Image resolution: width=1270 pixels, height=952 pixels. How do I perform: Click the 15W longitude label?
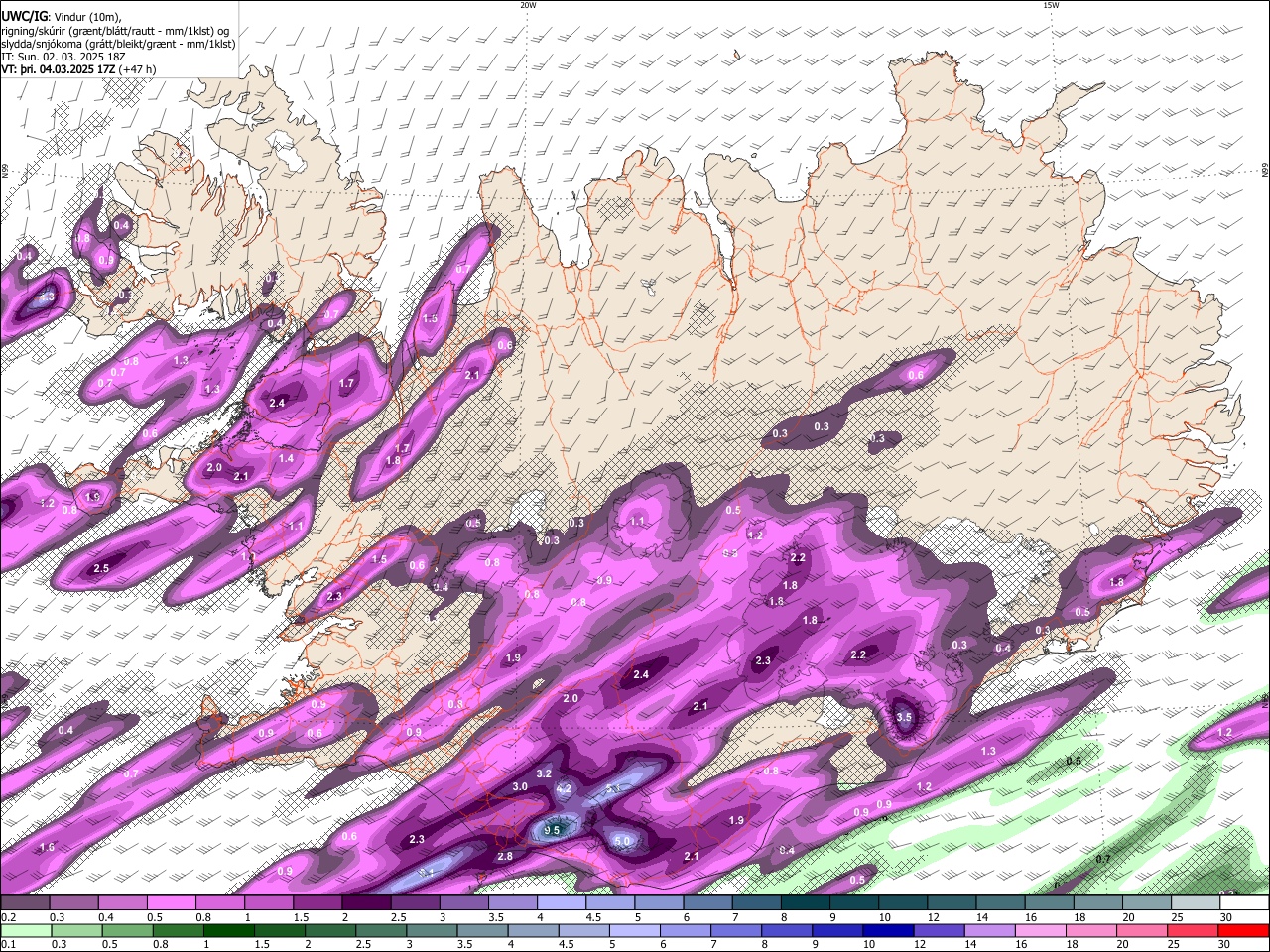tap(1051, 5)
